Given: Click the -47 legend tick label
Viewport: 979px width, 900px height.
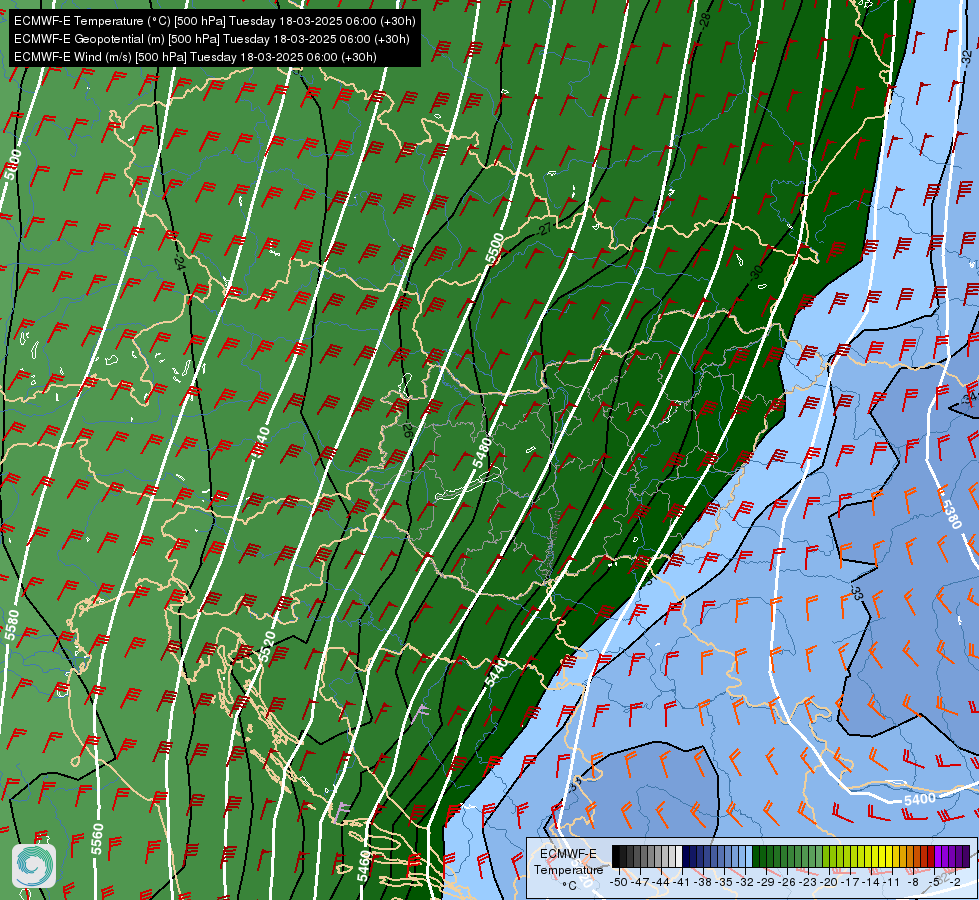Looking at the screenshot, I should click(640, 882).
